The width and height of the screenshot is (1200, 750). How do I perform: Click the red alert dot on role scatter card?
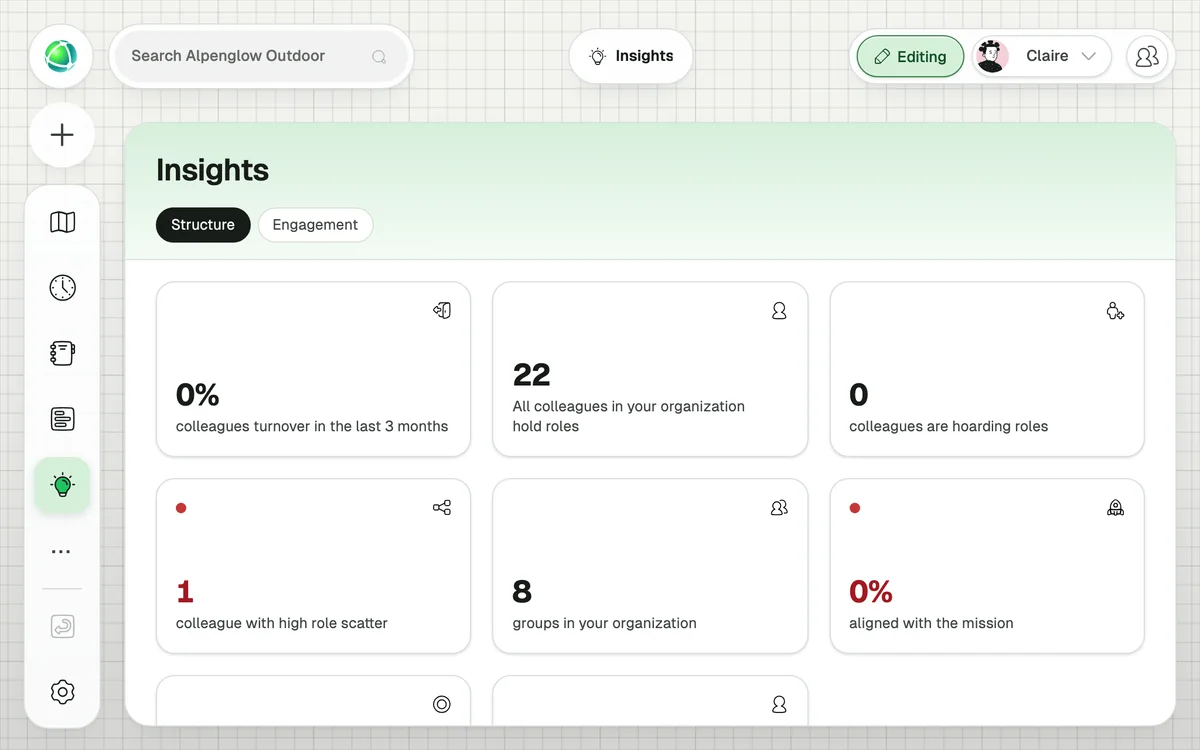[x=181, y=508]
